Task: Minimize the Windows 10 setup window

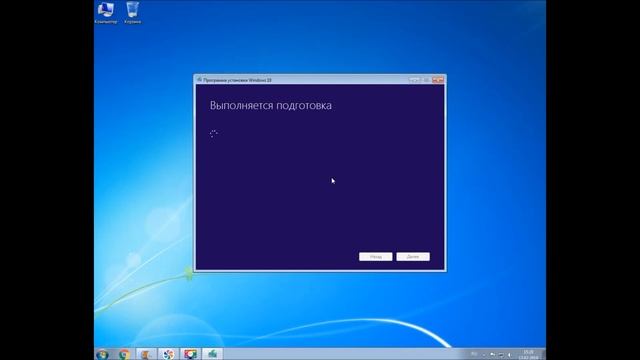Action: (414, 80)
